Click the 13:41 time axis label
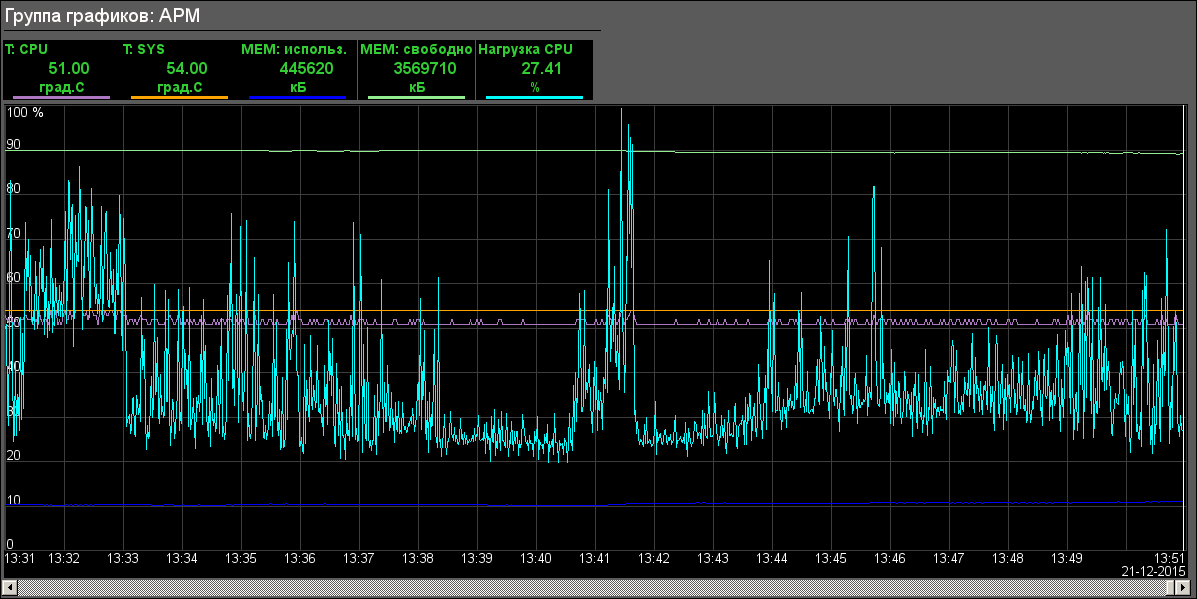This screenshot has width=1197, height=599. coord(596,557)
